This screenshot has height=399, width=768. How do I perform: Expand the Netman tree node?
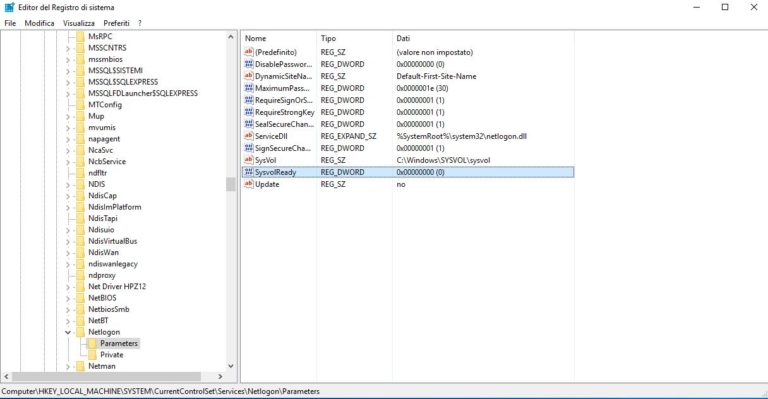[68, 366]
